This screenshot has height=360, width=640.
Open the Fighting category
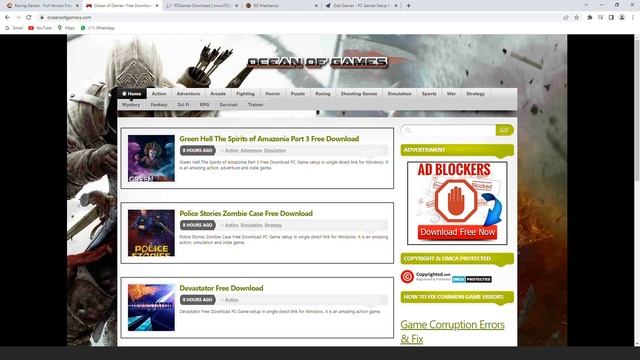pyautogui.click(x=245, y=93)
